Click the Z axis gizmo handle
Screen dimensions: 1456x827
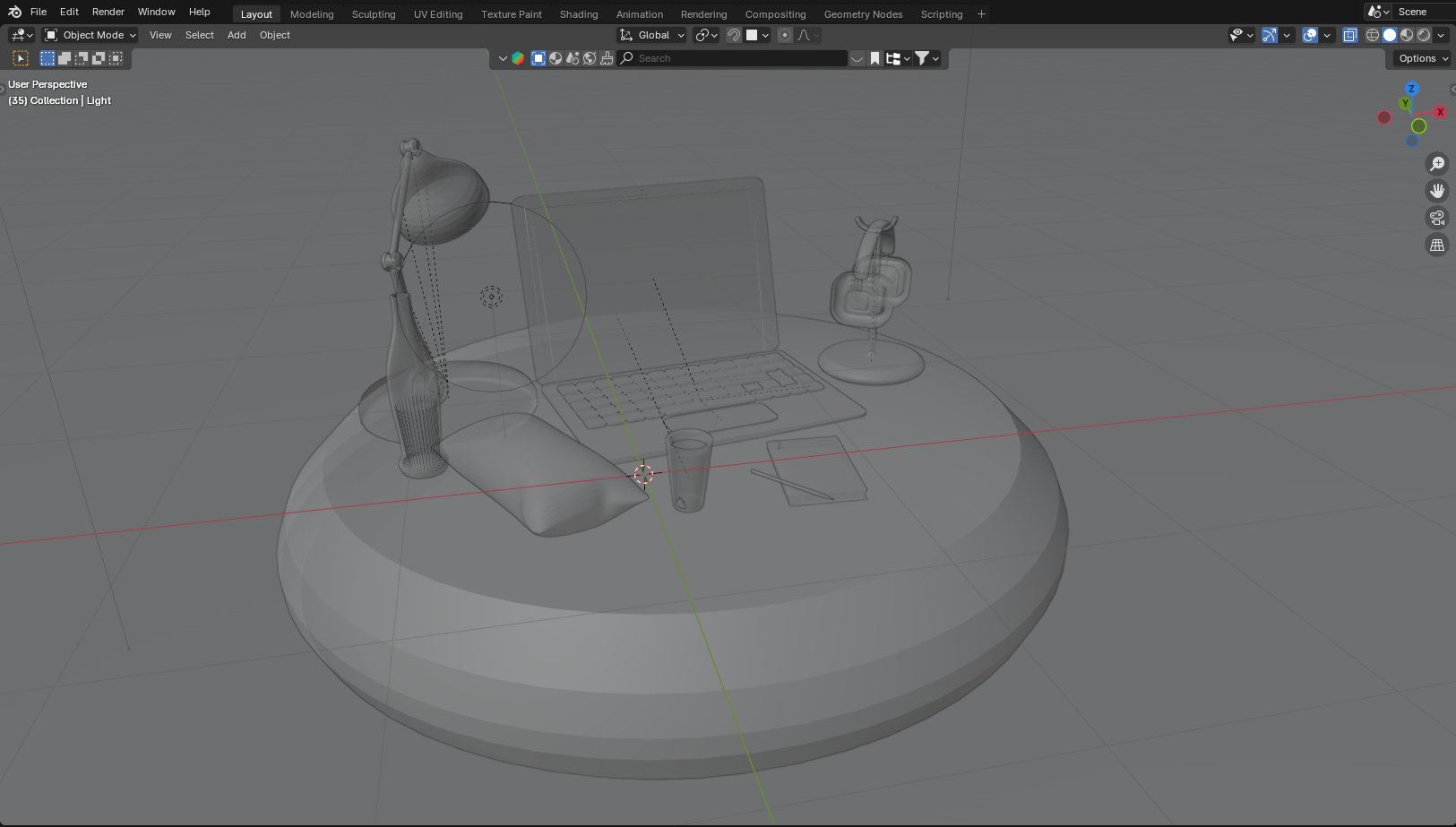(x=1412, y=89)
